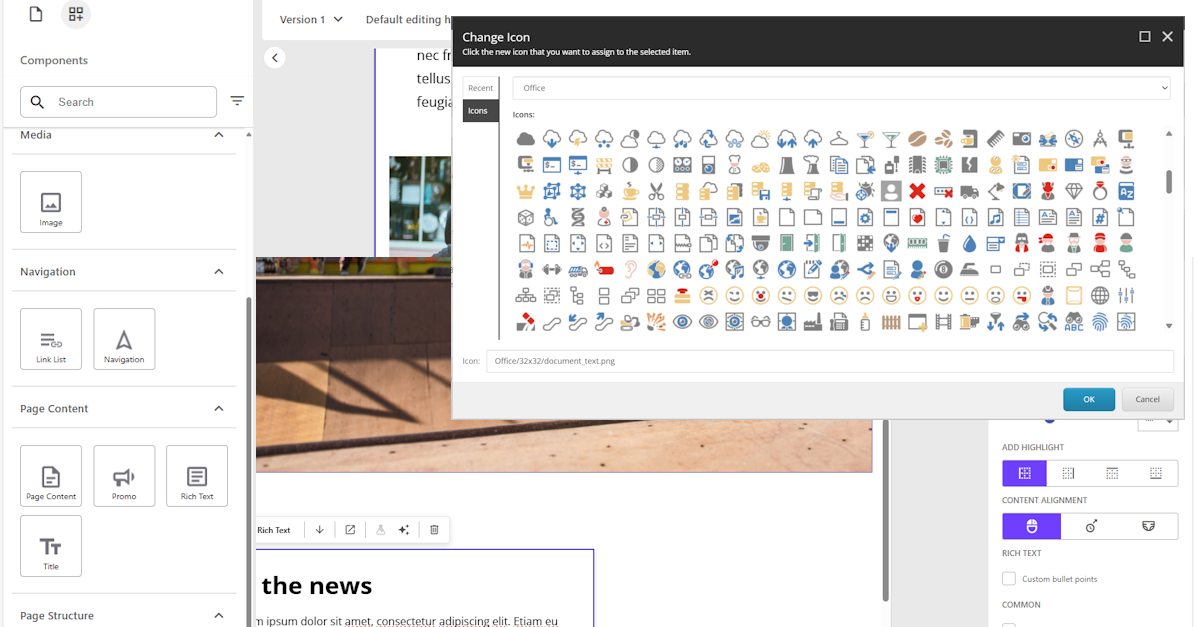The height and width of the screenshot is (627, 1200).
Task: Enable Custom bullet points checkbox
Action: (x=1009, y=579)
